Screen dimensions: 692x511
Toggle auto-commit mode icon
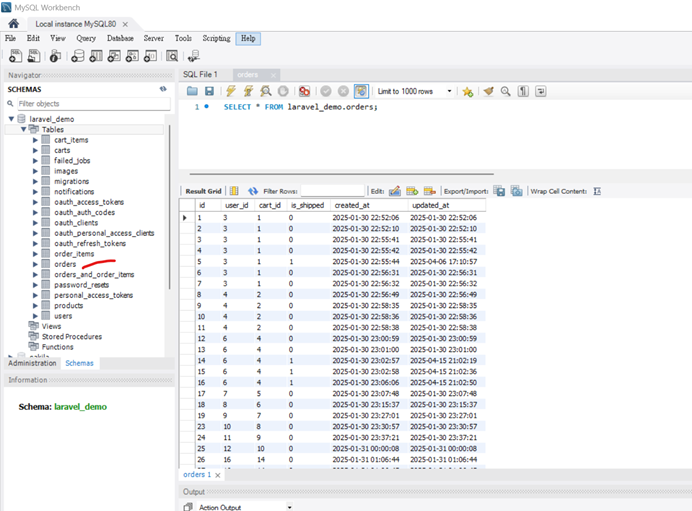click(x=361, y=91)
